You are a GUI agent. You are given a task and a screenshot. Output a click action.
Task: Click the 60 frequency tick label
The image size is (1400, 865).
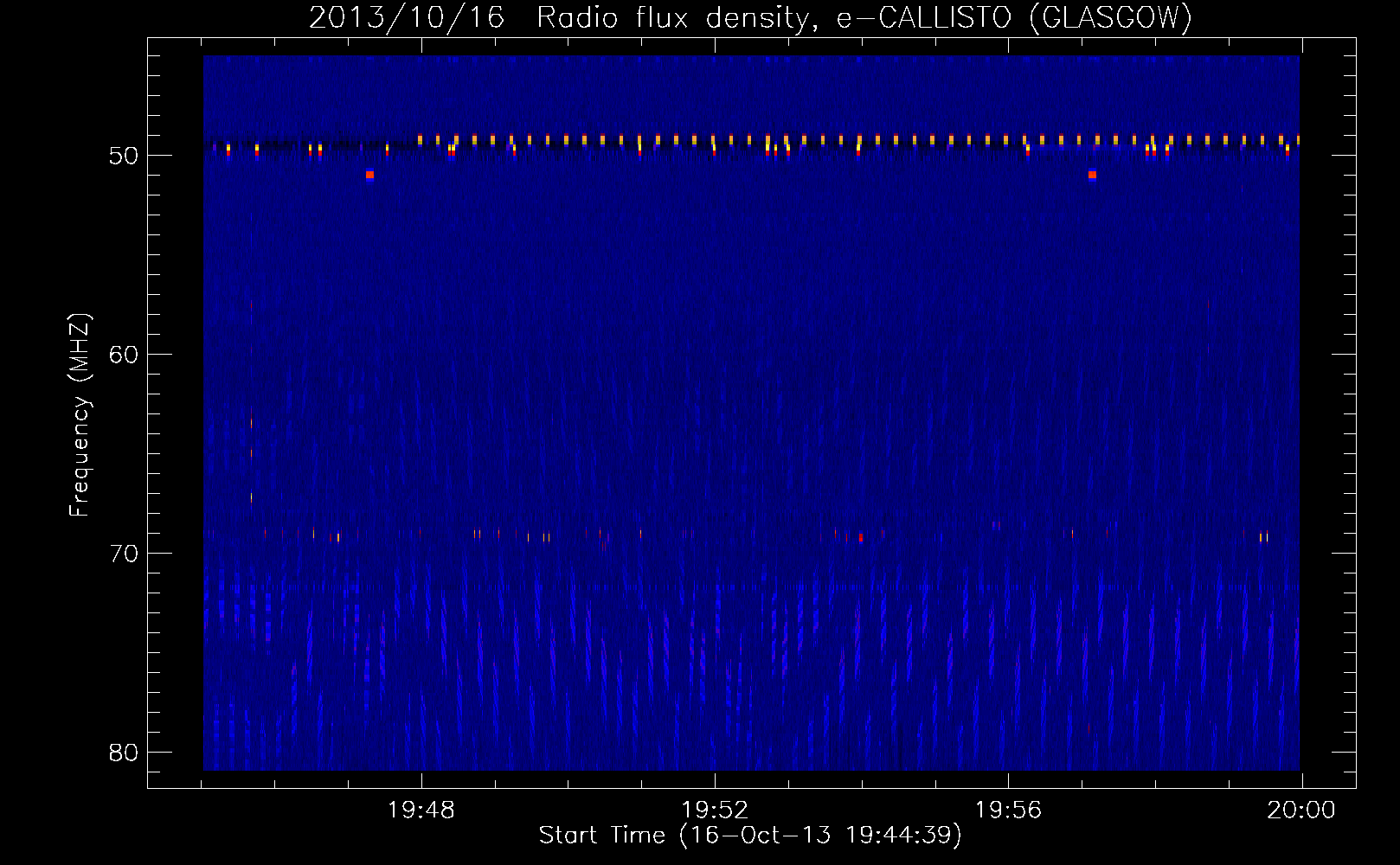pos(124,355)
